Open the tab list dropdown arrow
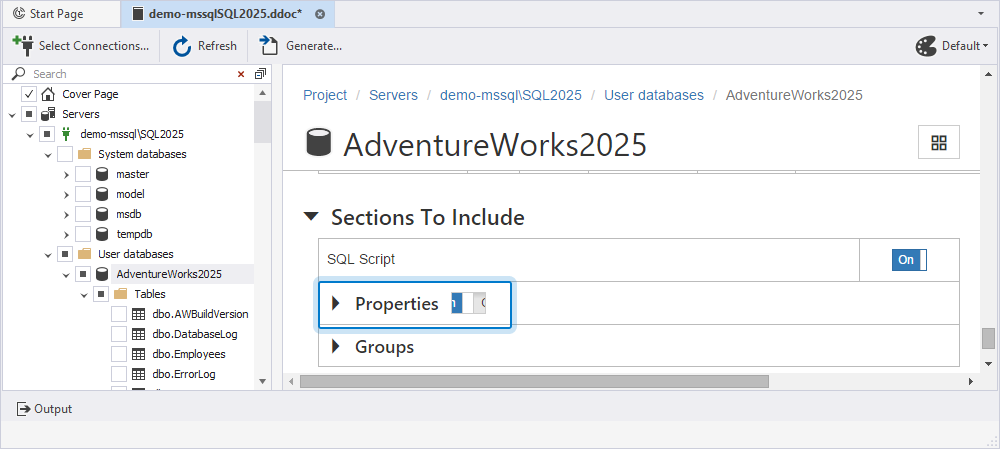 click(x=980, y=13)
